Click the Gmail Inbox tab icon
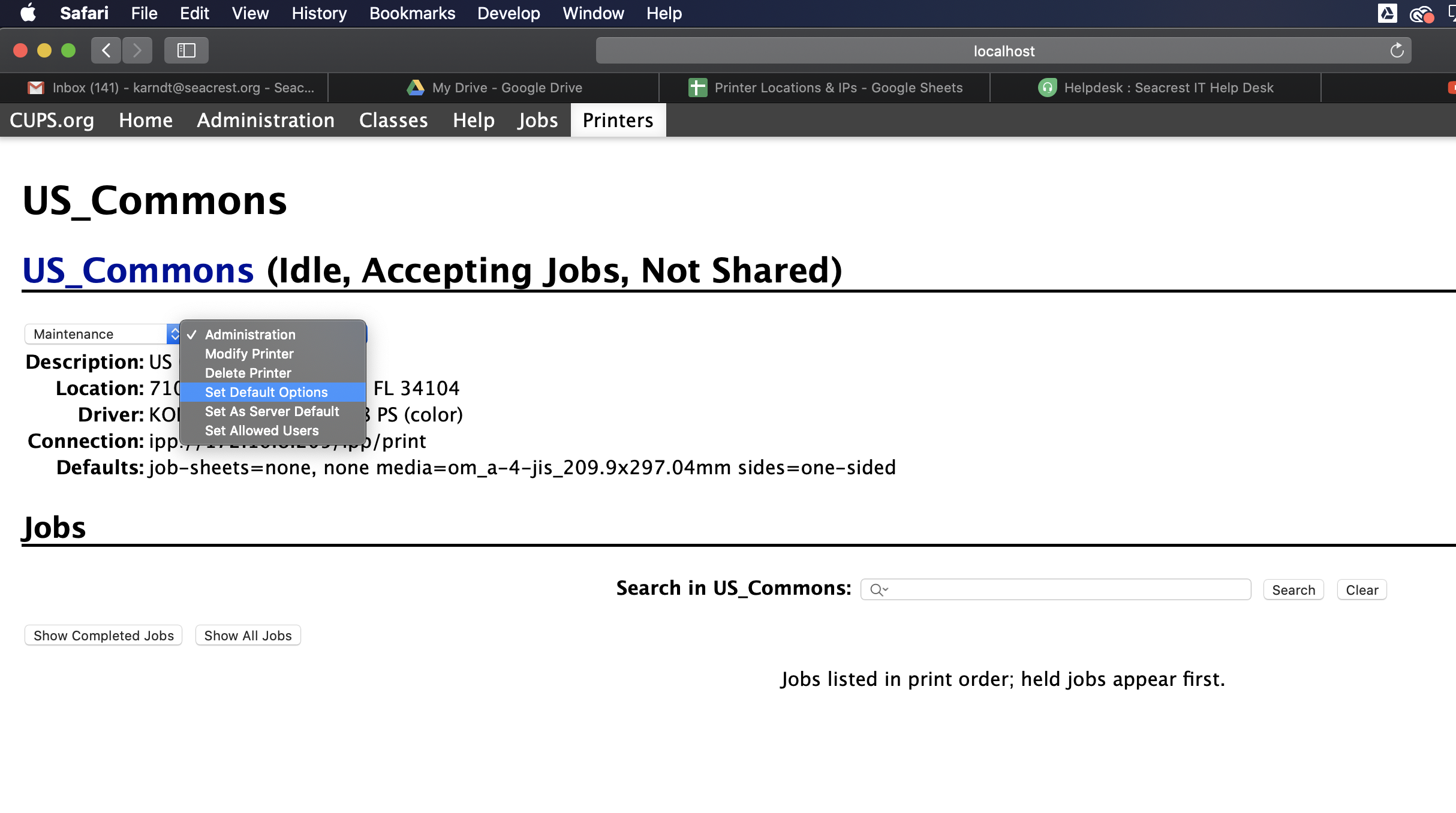This screenshot has height=813, width=1456. (x=36, y=88)
